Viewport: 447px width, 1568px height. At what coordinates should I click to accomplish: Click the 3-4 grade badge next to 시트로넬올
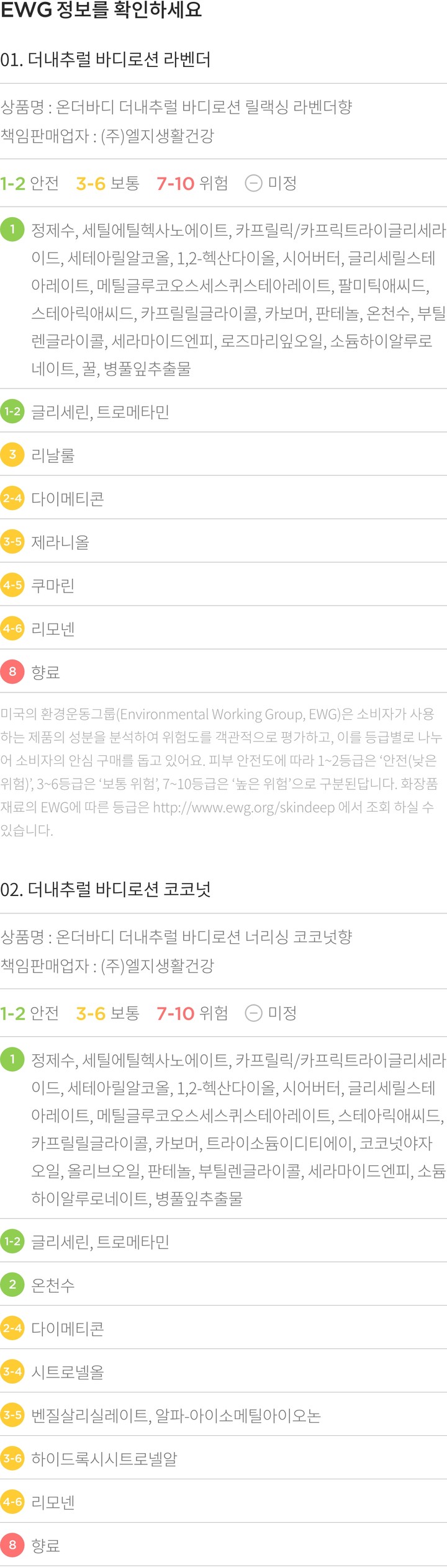coord(12,1371)
